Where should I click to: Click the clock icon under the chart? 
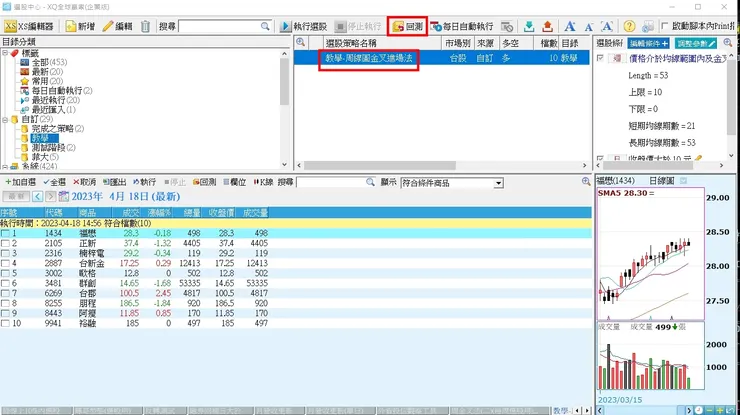[698, 410]
